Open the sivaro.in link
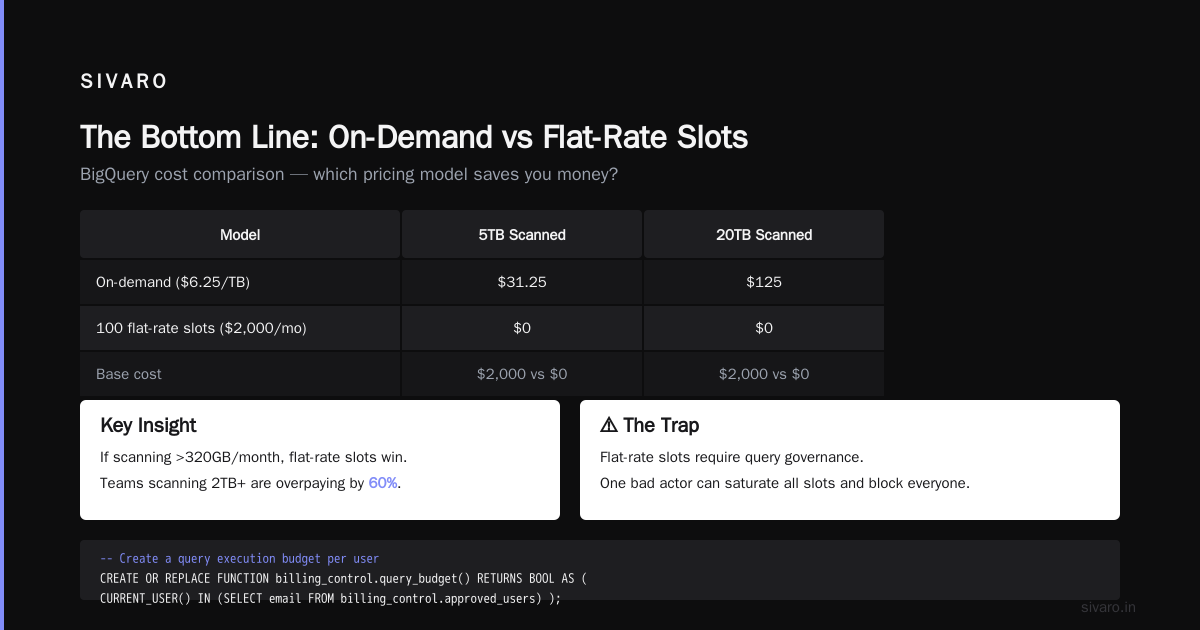 1109,607
